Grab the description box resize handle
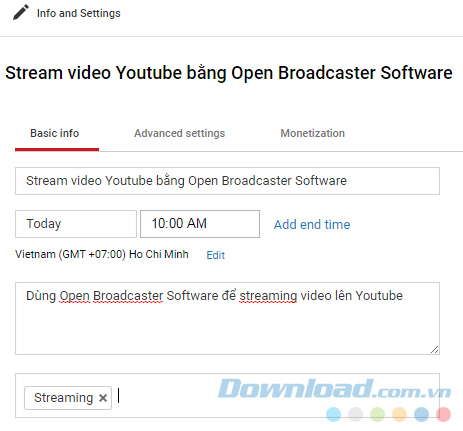Screen dimensions: 463x431 (434, 349)
